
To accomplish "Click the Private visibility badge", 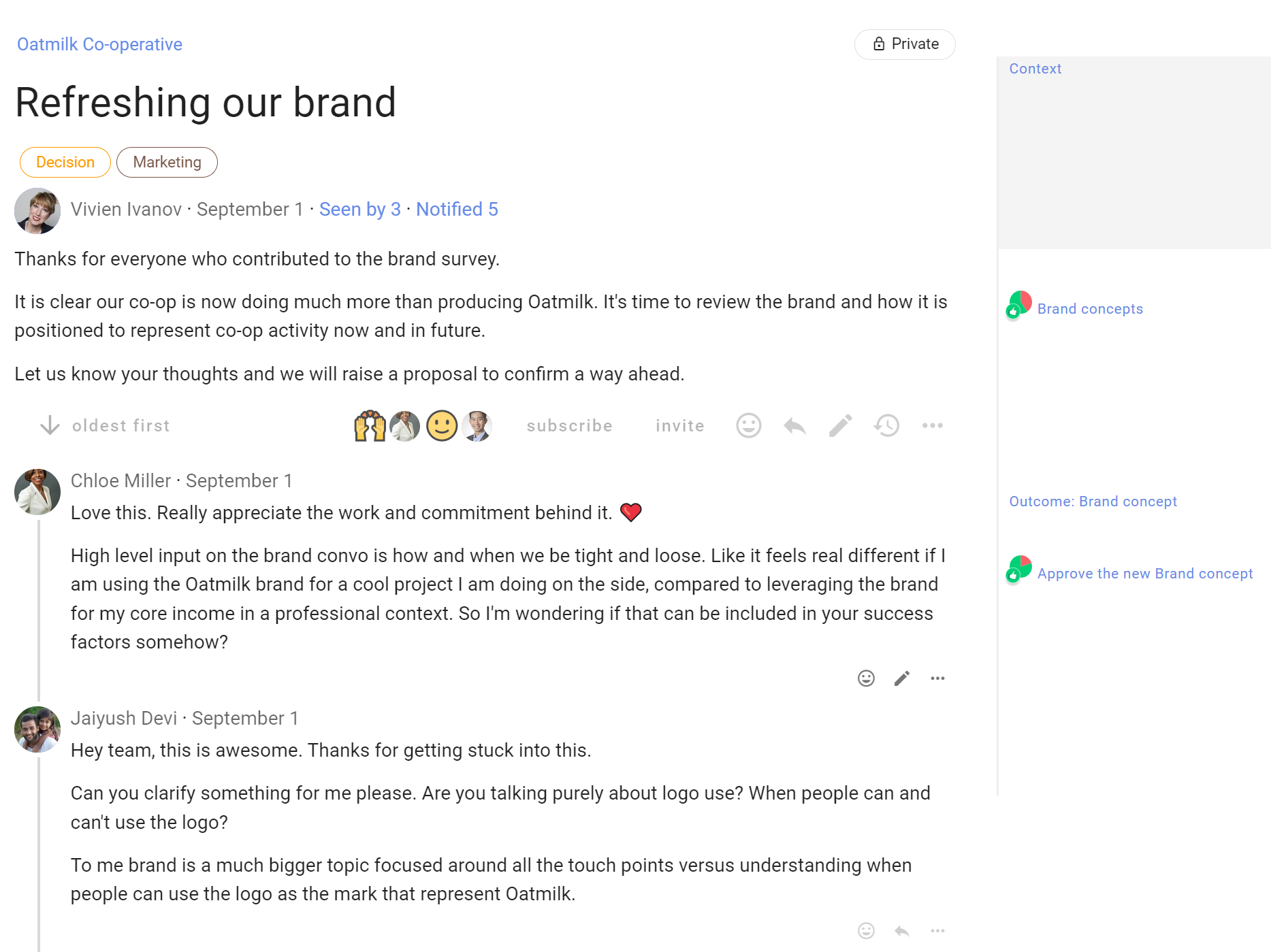I will [x=905, y=44].
